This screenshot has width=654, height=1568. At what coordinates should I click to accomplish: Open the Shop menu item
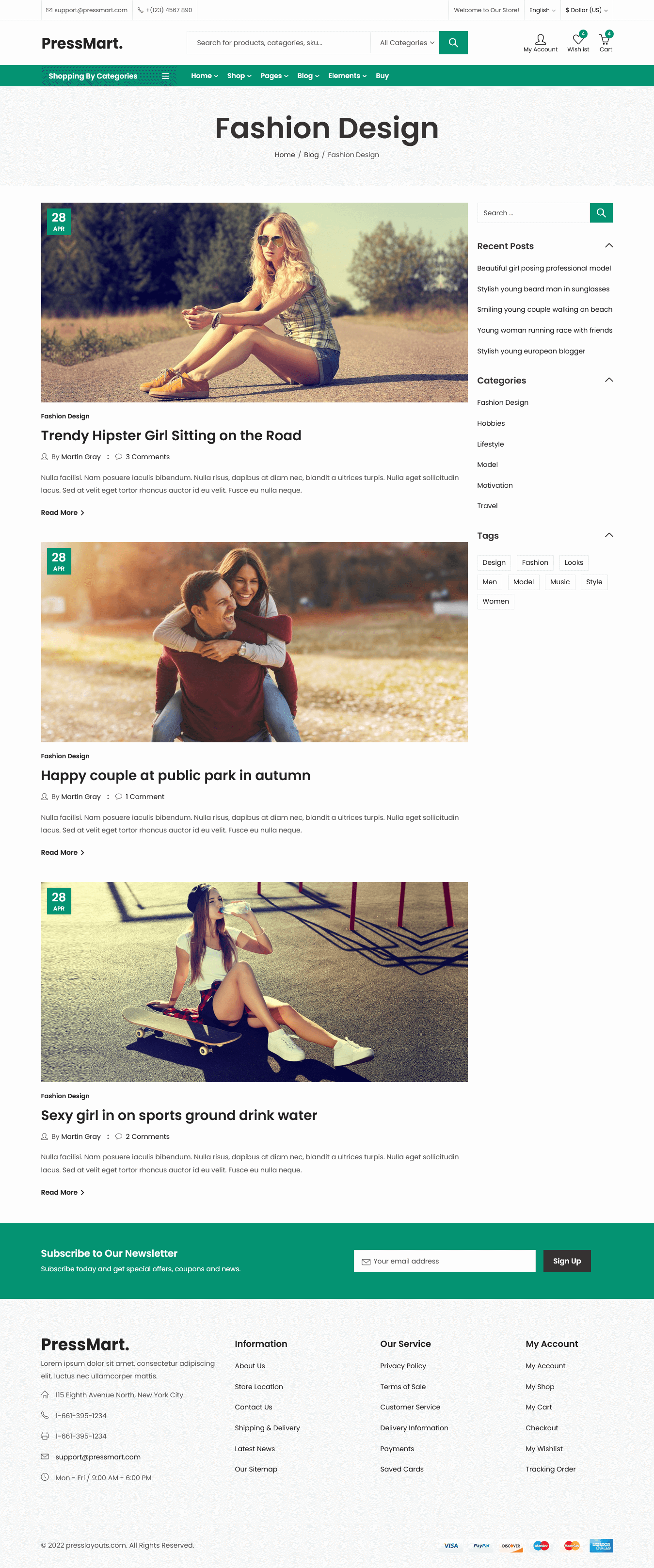coord(239,76)
